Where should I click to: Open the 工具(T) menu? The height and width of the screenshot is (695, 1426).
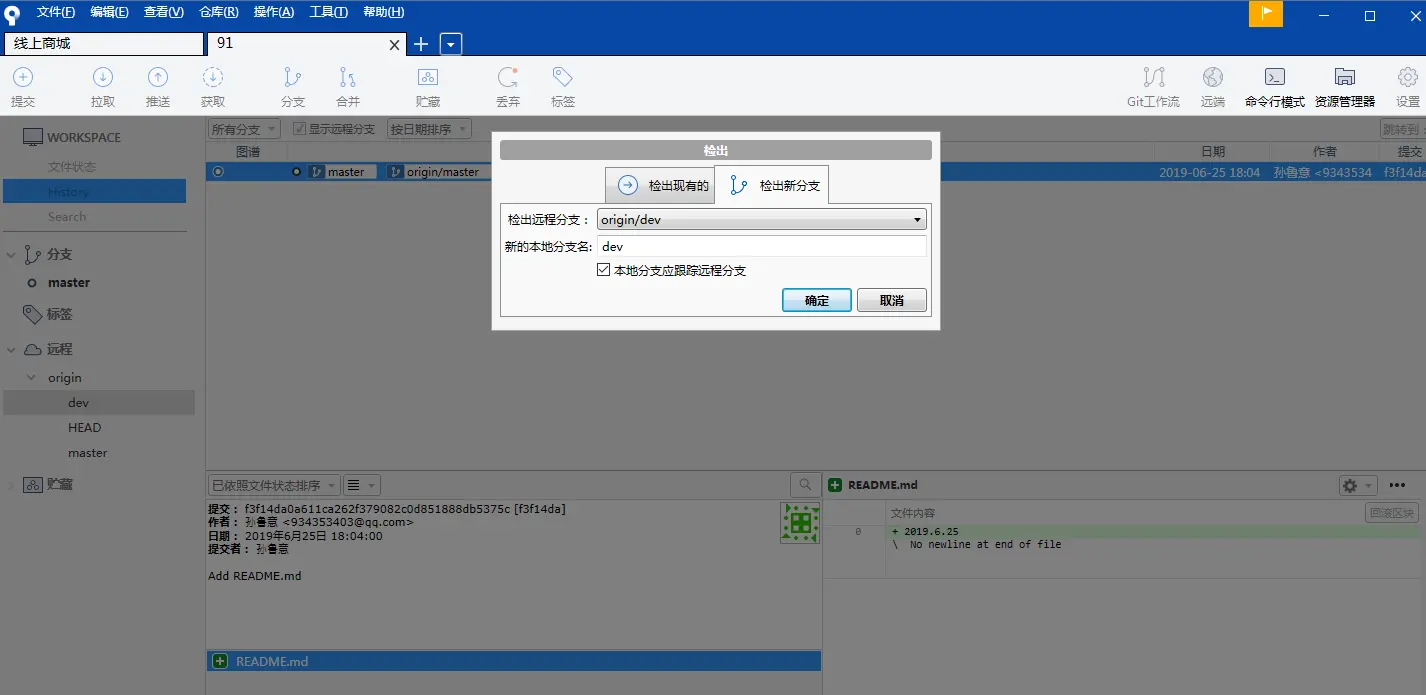pyautogui.click(x=329, y=12)
